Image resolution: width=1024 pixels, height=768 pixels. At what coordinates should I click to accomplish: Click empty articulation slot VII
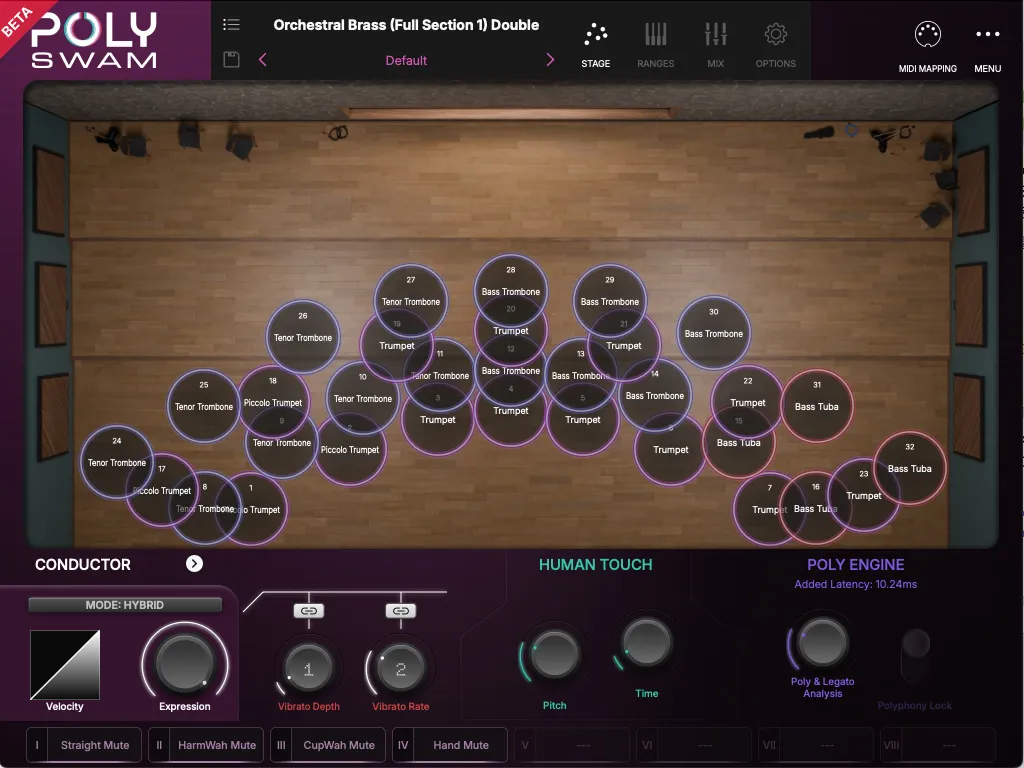pos(816,745)
